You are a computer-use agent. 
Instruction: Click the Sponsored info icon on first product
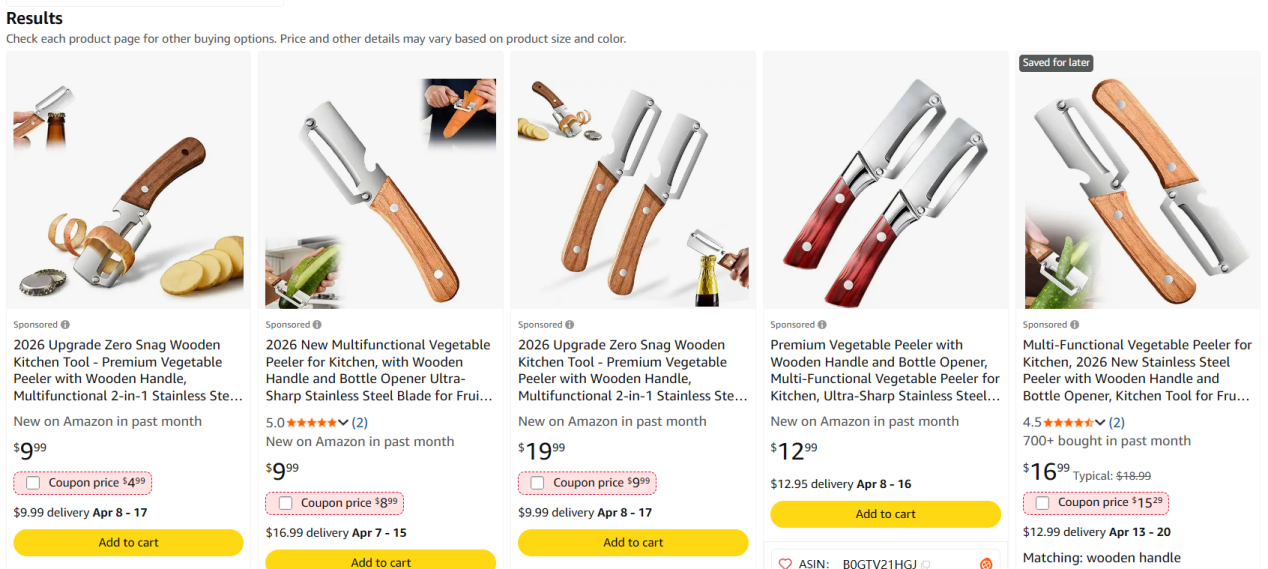click(66, 325)
